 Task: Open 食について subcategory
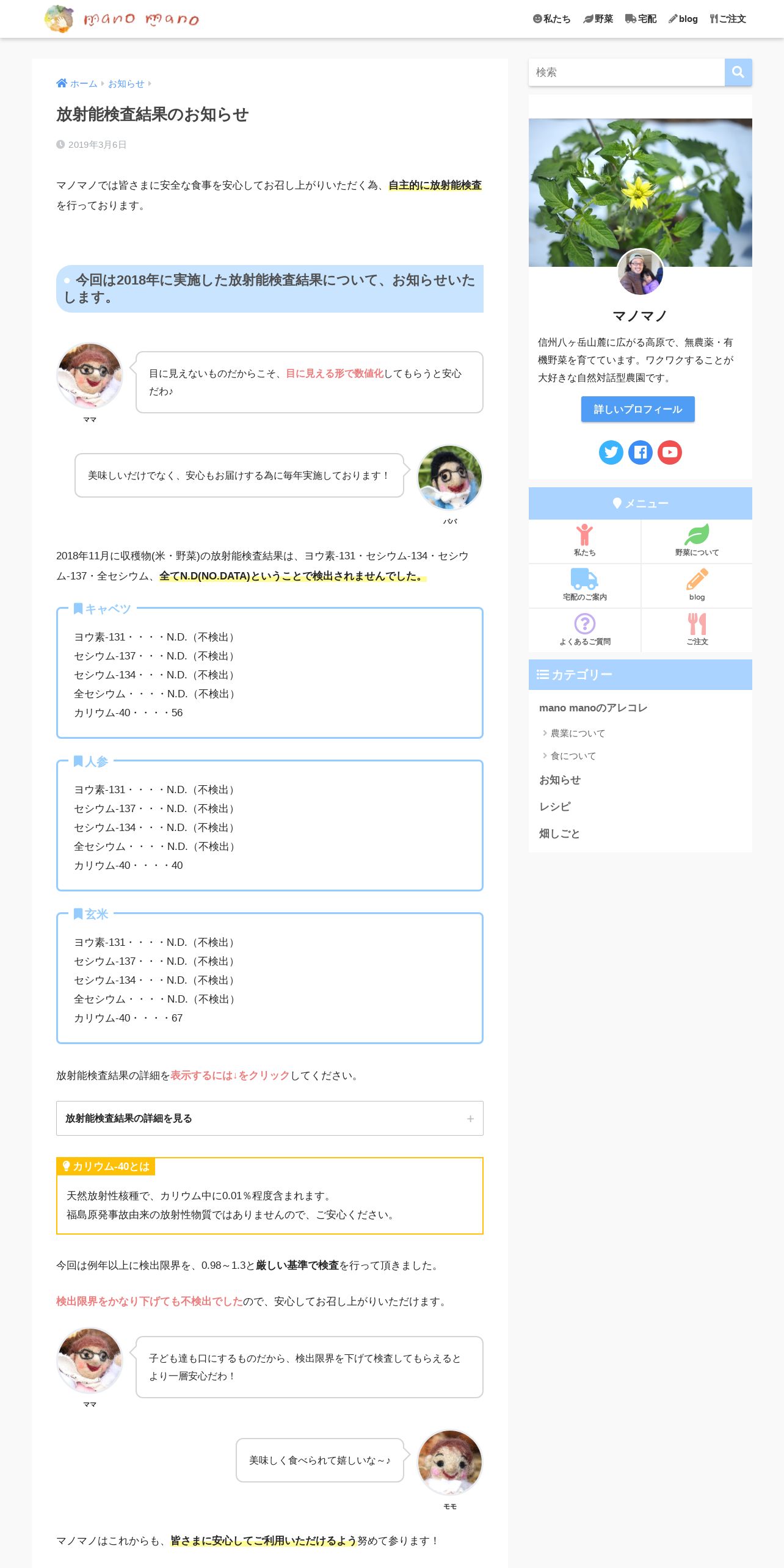click(x=573, y=756)
